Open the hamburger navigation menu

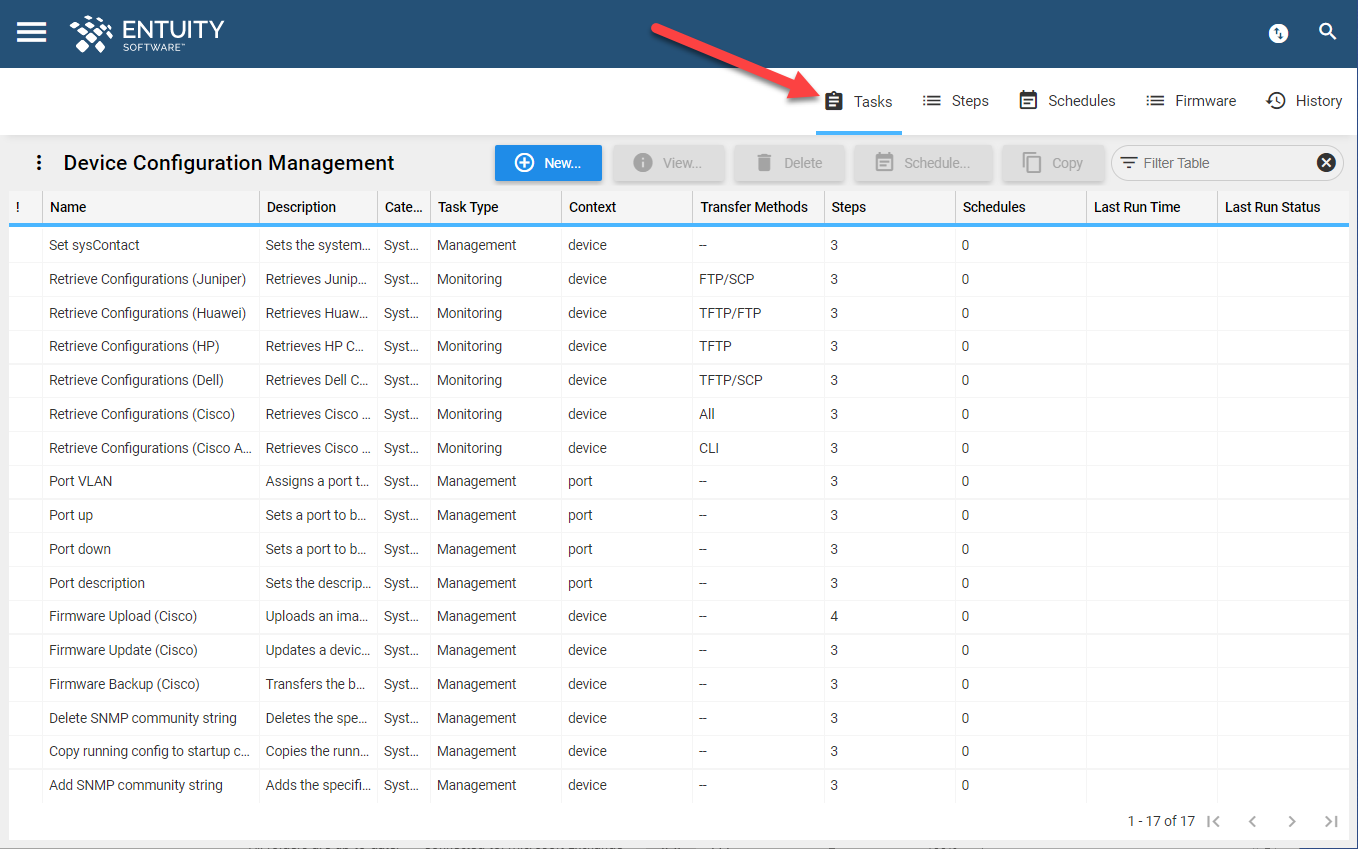tap(31, 32)
